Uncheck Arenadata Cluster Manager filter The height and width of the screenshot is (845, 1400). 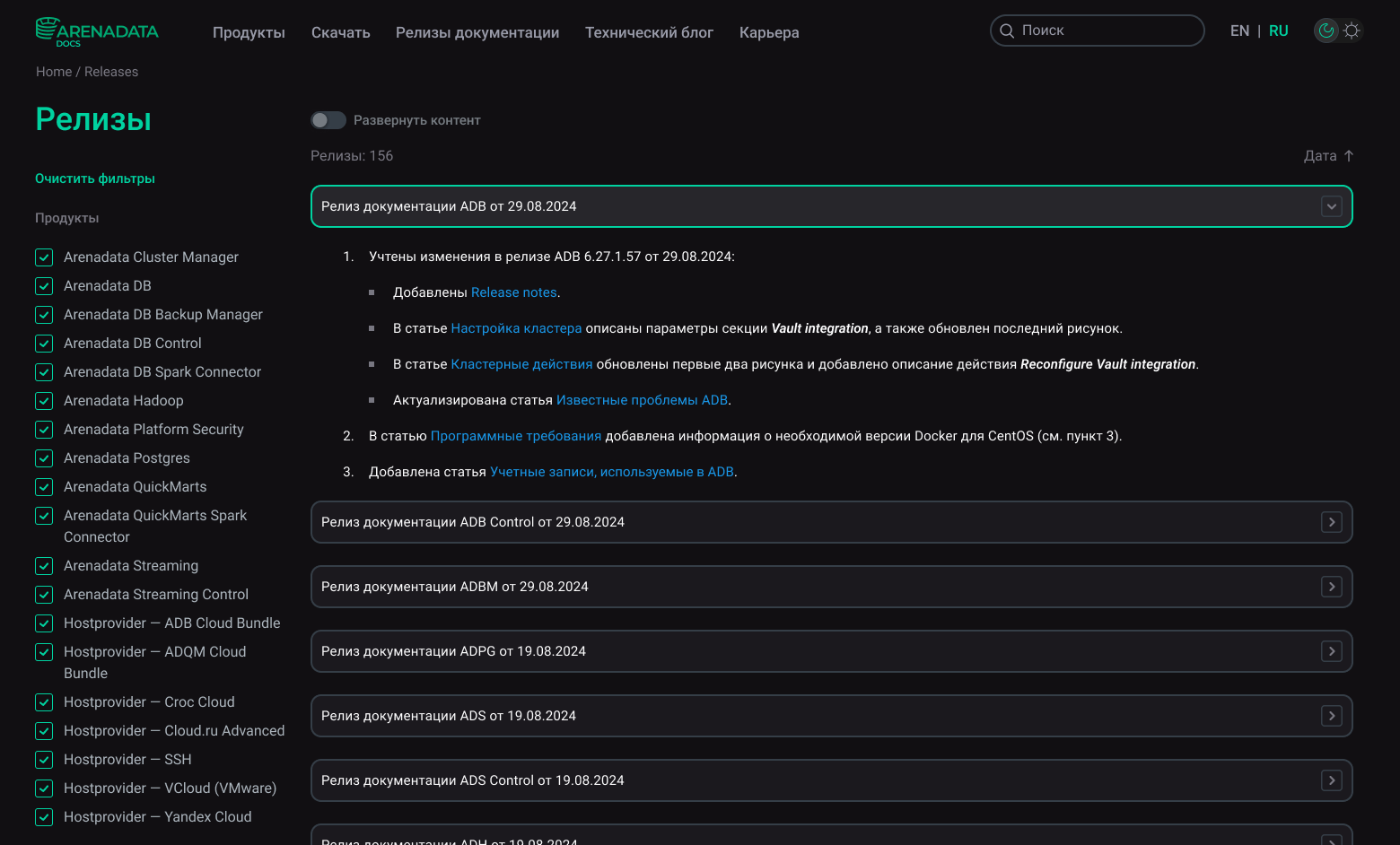pos(44,257)
